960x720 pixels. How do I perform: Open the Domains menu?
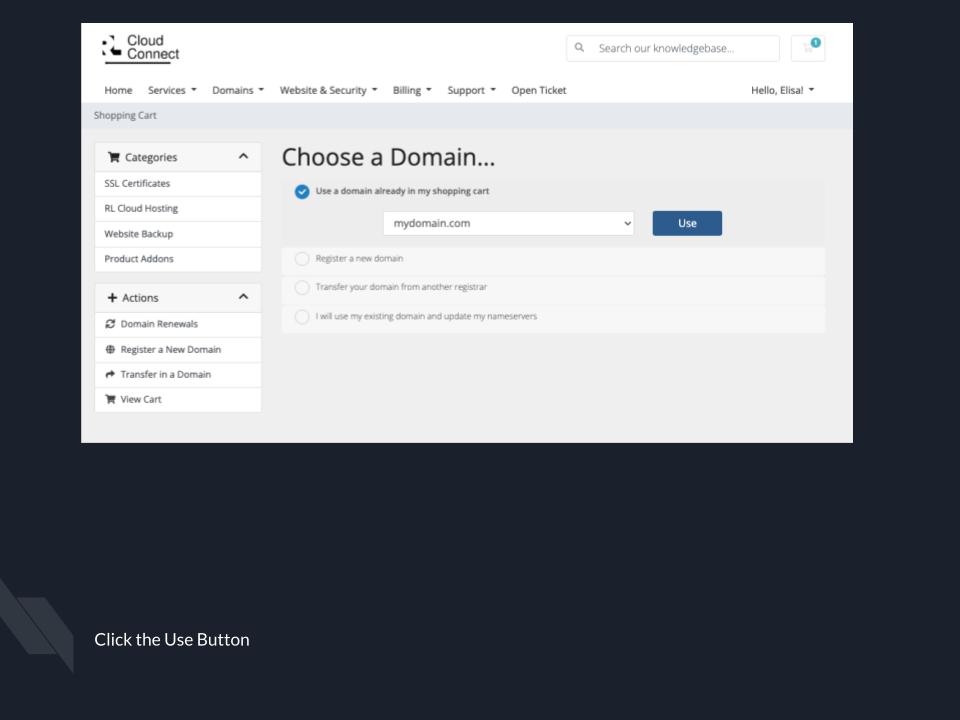click(238, 90)
